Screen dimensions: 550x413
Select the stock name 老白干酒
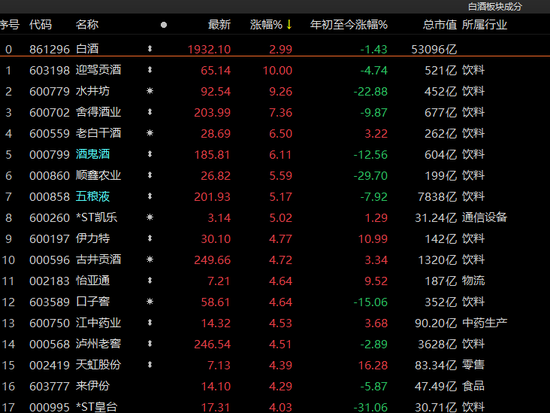(x=99, y=133)
